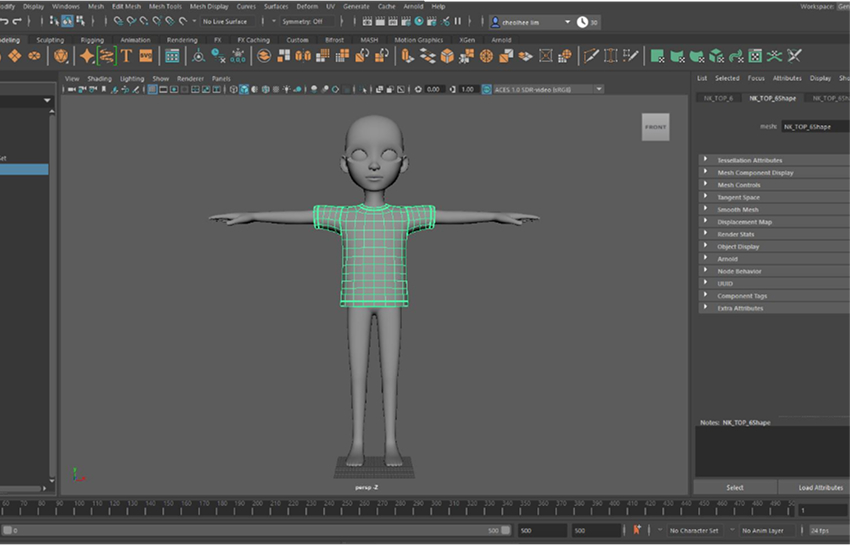Open the Mesh Tools menu
Image resolution: width=850 pixels, height=545 pixels.
(x=166, y=6)
